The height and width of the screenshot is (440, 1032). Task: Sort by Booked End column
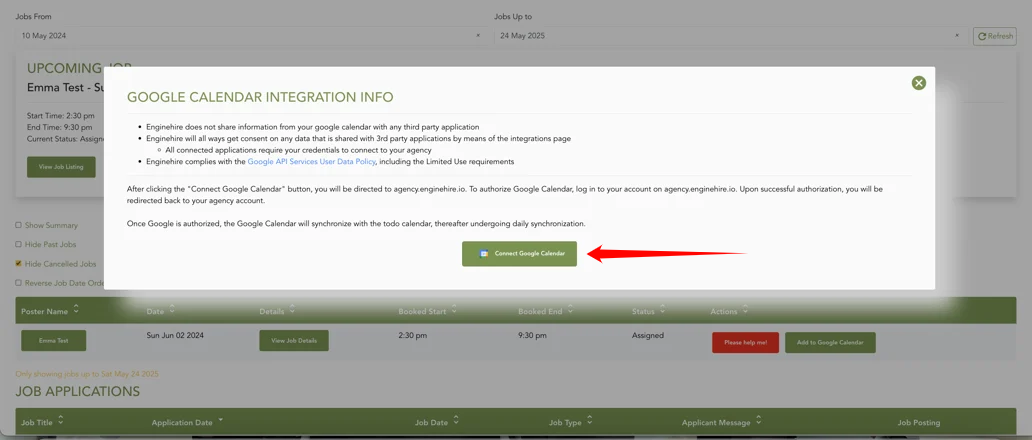[x=546, y=310]
